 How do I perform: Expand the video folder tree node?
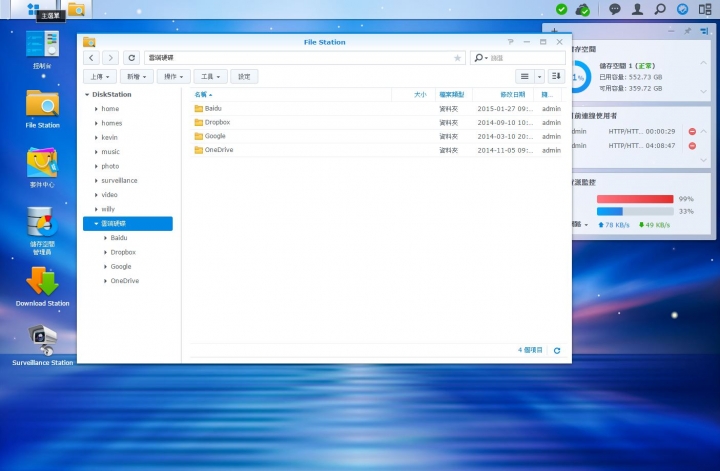point(96,195)
